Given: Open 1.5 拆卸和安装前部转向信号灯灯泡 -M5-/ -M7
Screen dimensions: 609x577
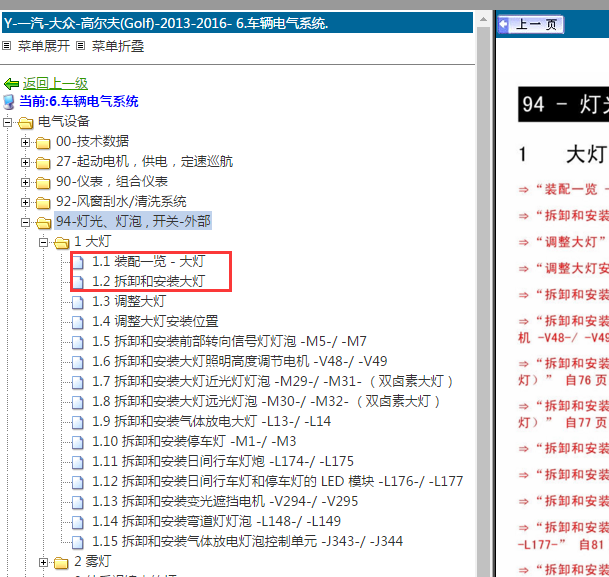Looking at the screenshot, I should coord(229,341).
